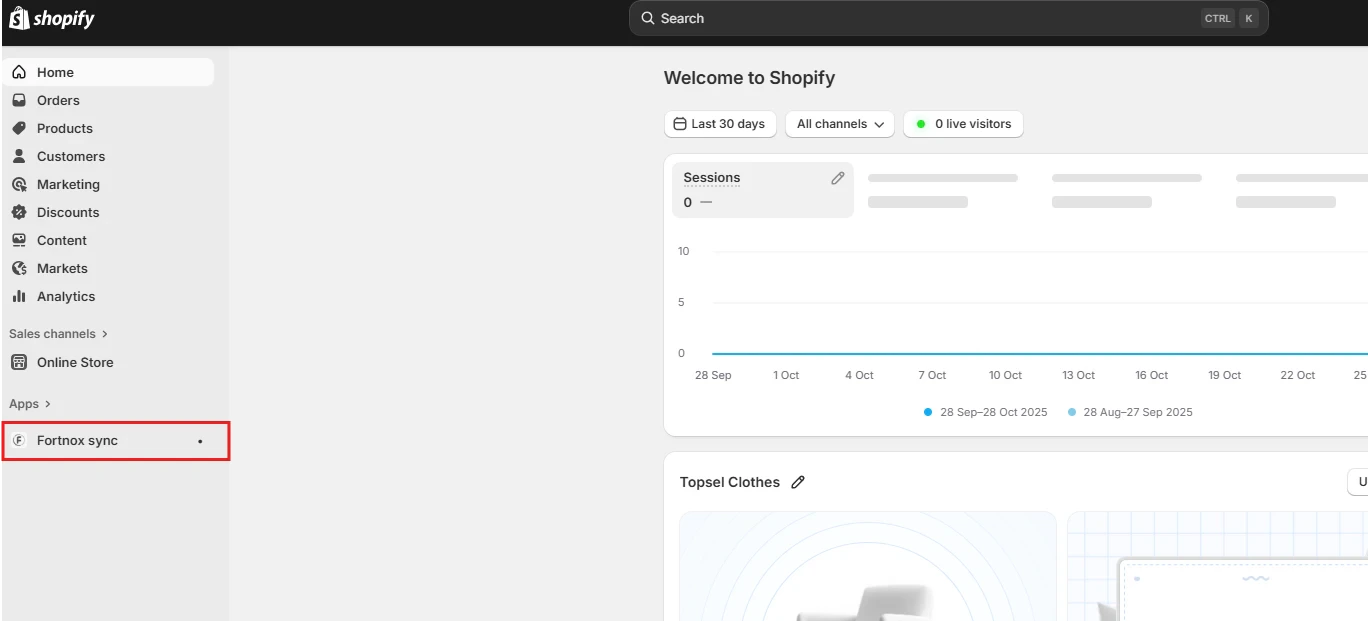
Task: Open Fortnox sync app label
Action: pos(77,440)
